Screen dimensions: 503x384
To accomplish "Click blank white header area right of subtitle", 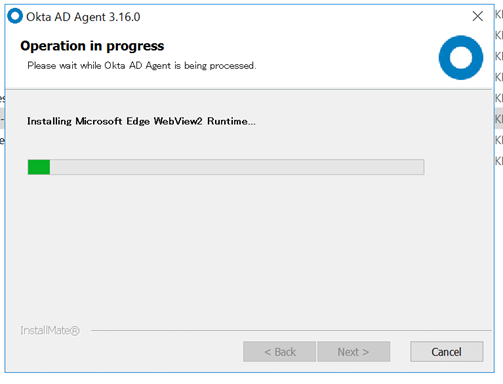I will pyautogui.click(x=347, y=66).
